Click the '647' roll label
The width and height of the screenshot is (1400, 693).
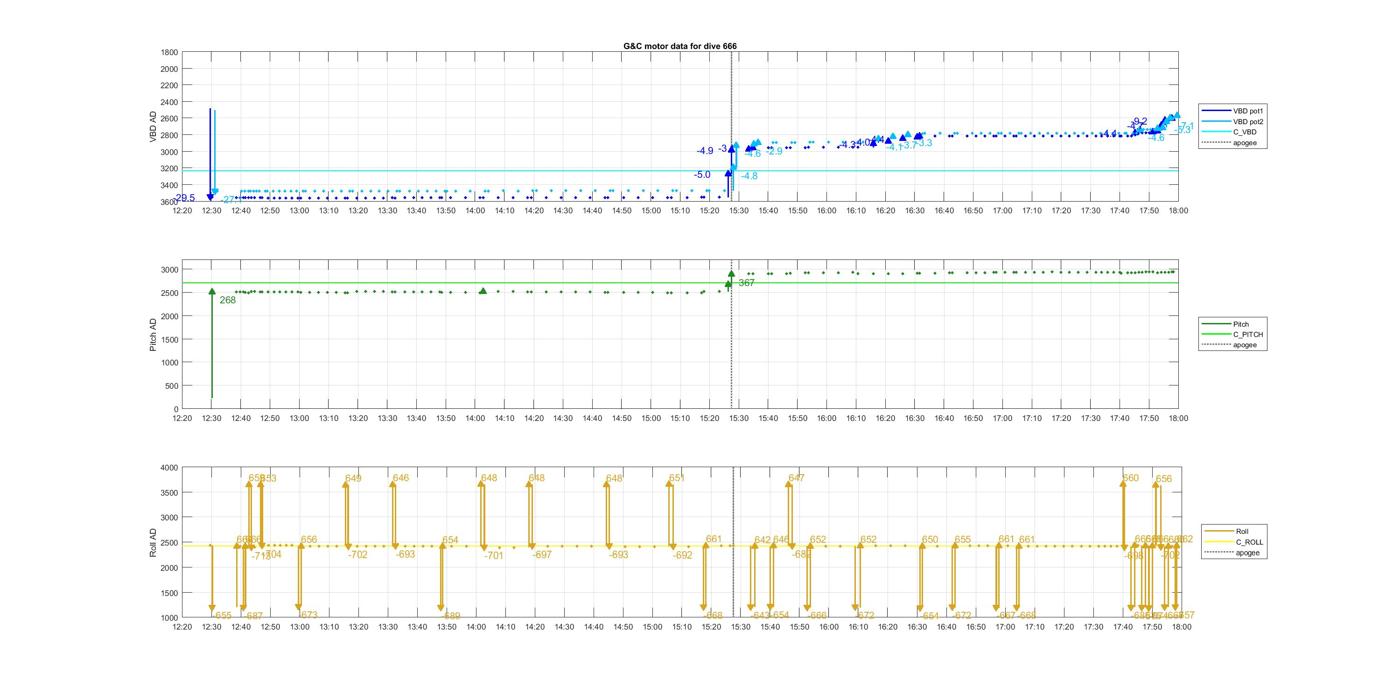[x=796, y=478]
